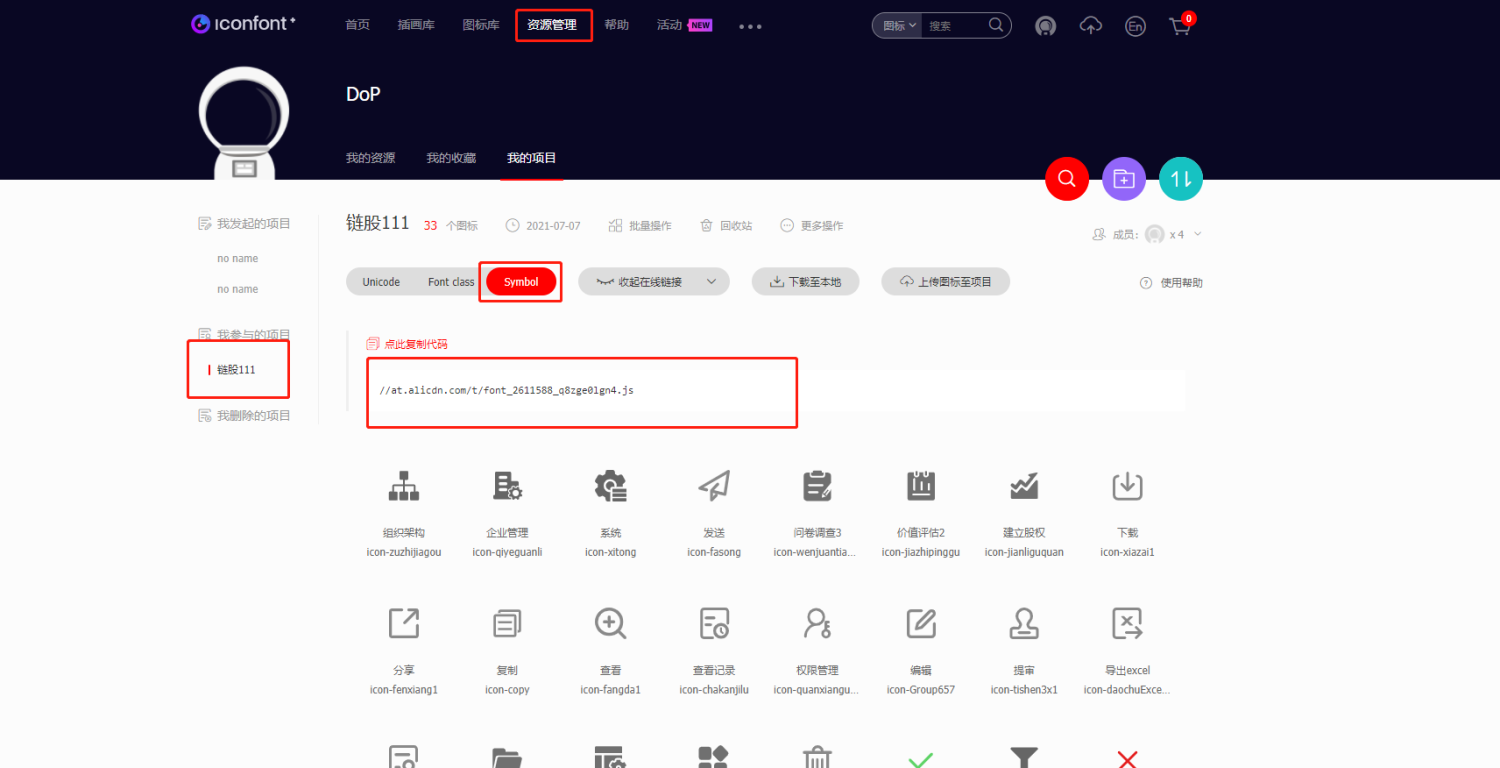This screenshot has height=768, width=1500.
Task: Select the 发送 paper plane icon
Action: point(714,486)
